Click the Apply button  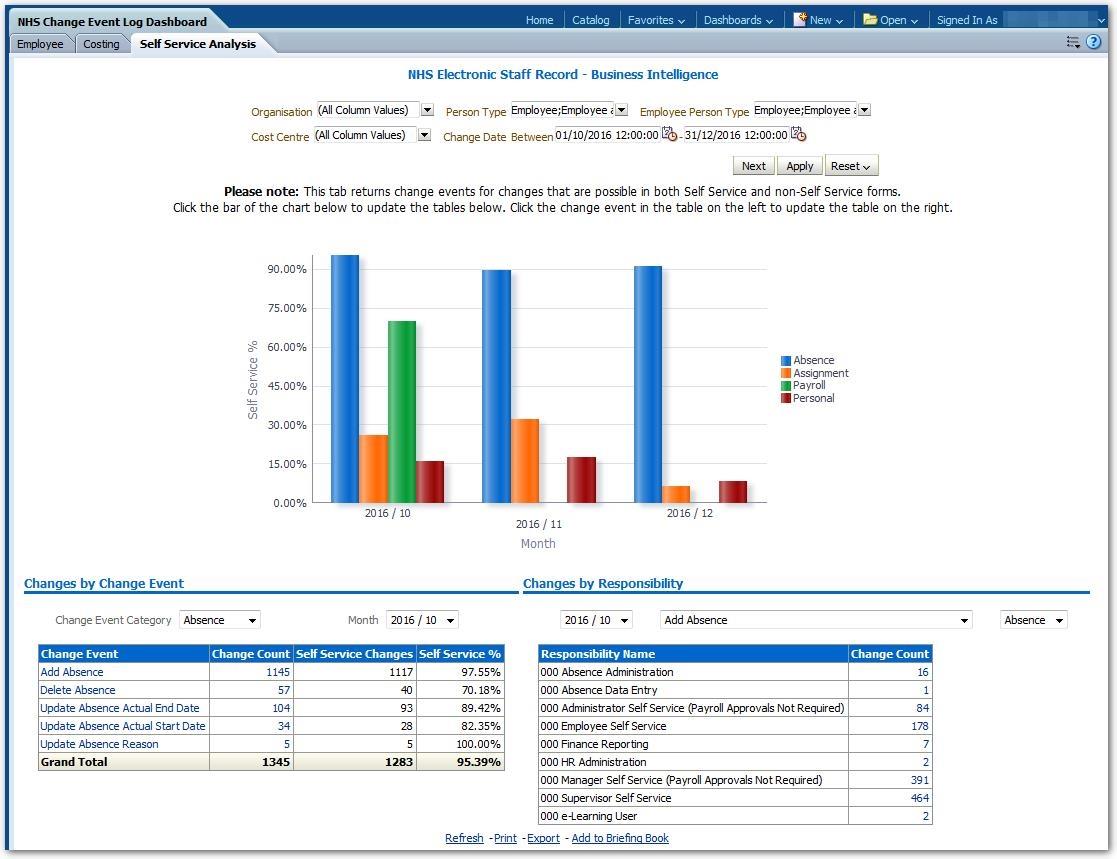(x=799, y=166)
